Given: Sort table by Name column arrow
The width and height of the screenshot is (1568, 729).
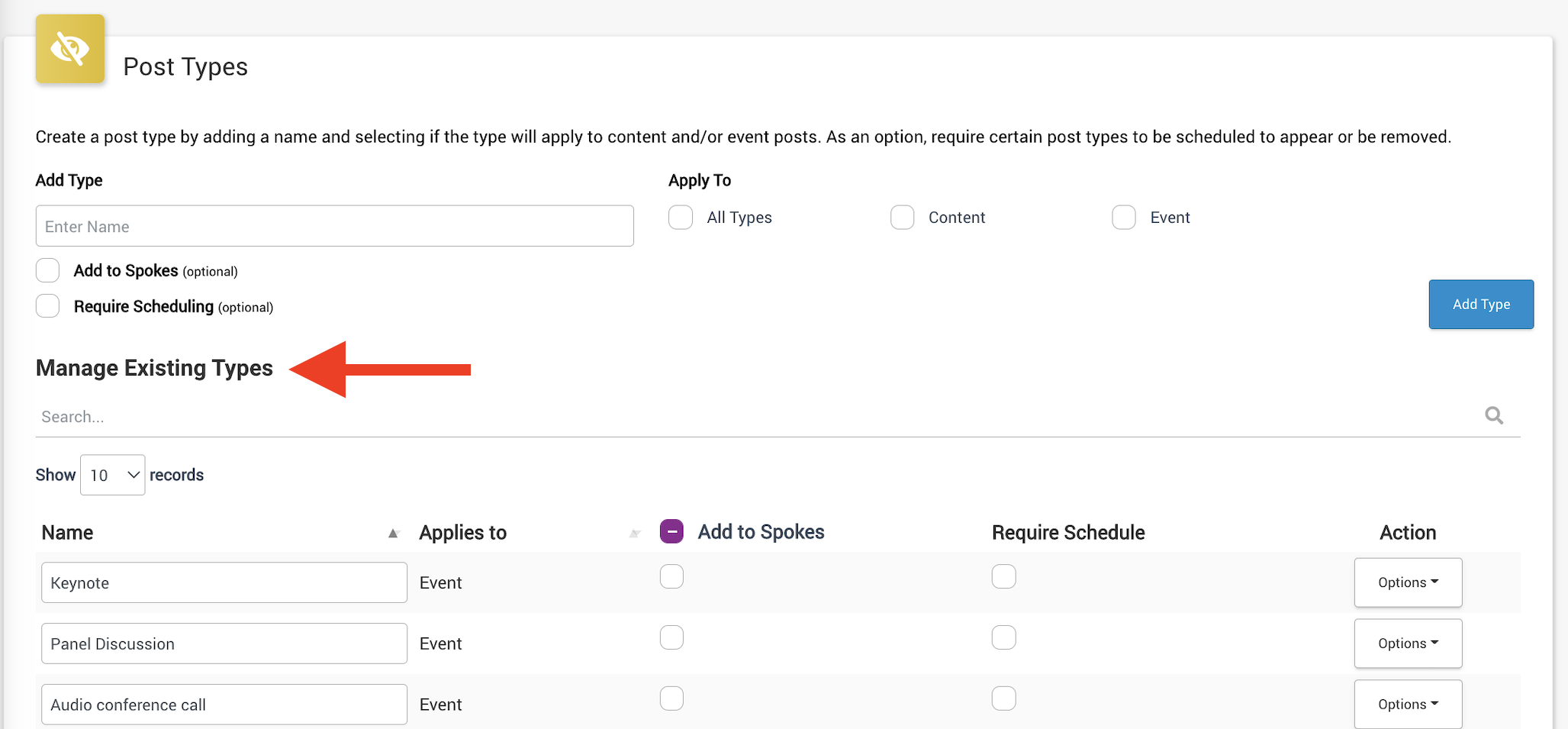Looking at the screenshot, I should [x=393, y=533].
